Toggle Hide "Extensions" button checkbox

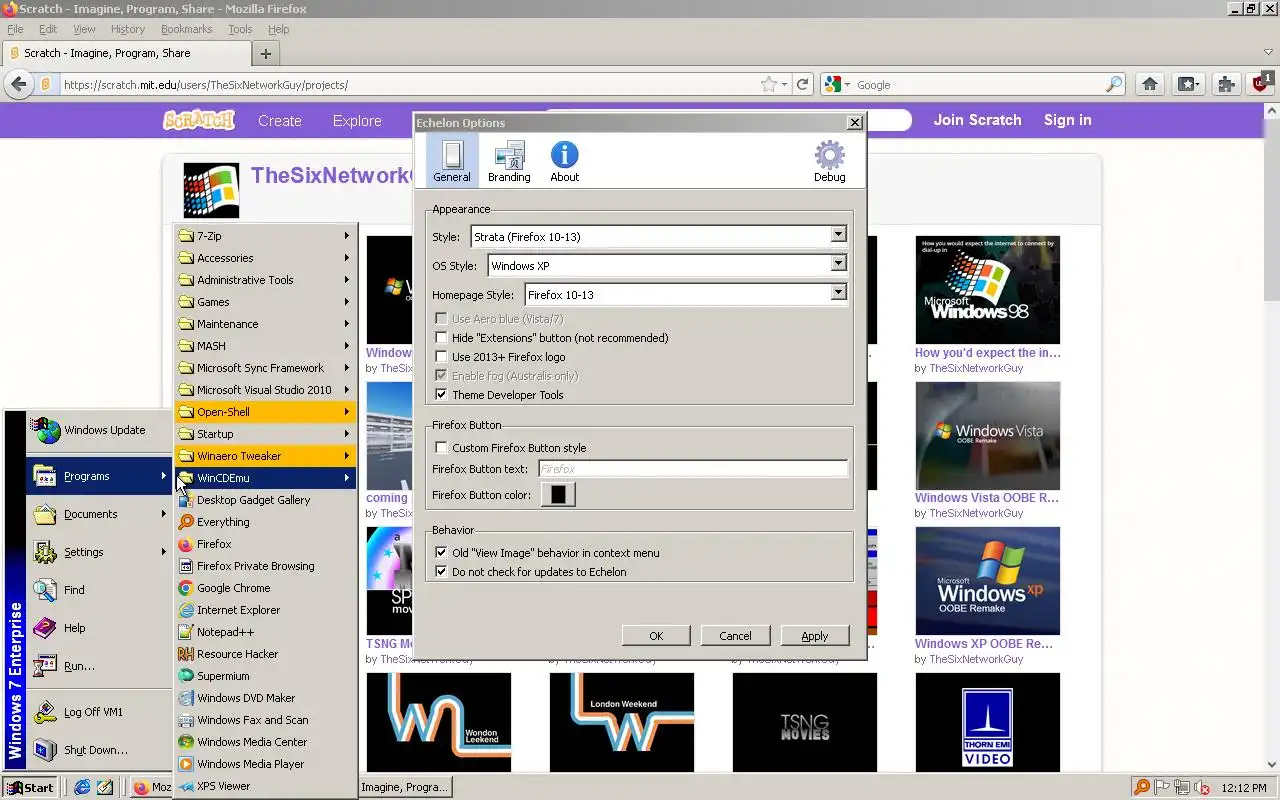click(x=441, y=338)
